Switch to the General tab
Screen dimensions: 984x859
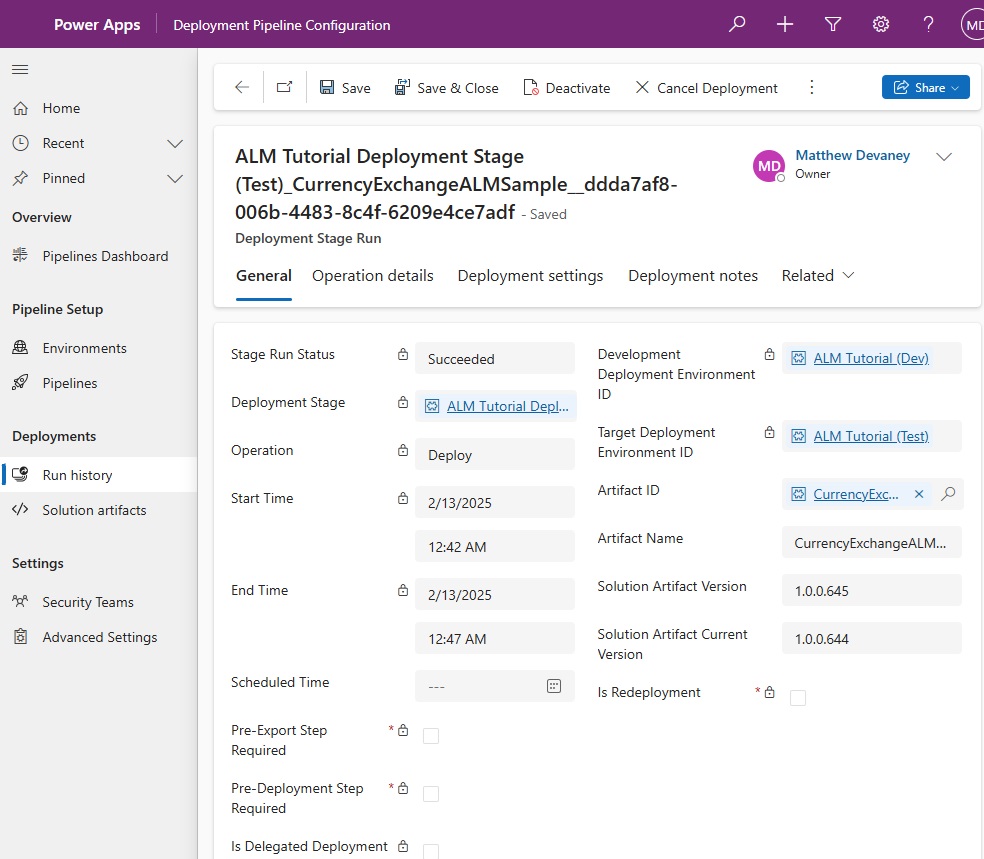[x=264, y=275]
